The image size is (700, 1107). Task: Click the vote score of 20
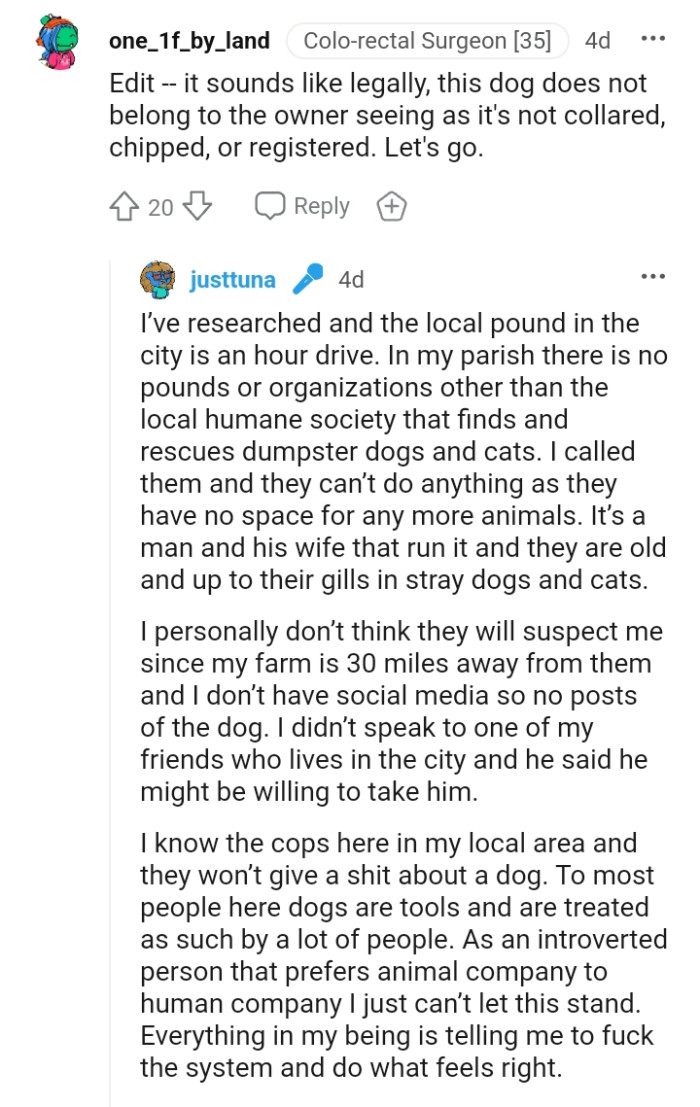161,207
